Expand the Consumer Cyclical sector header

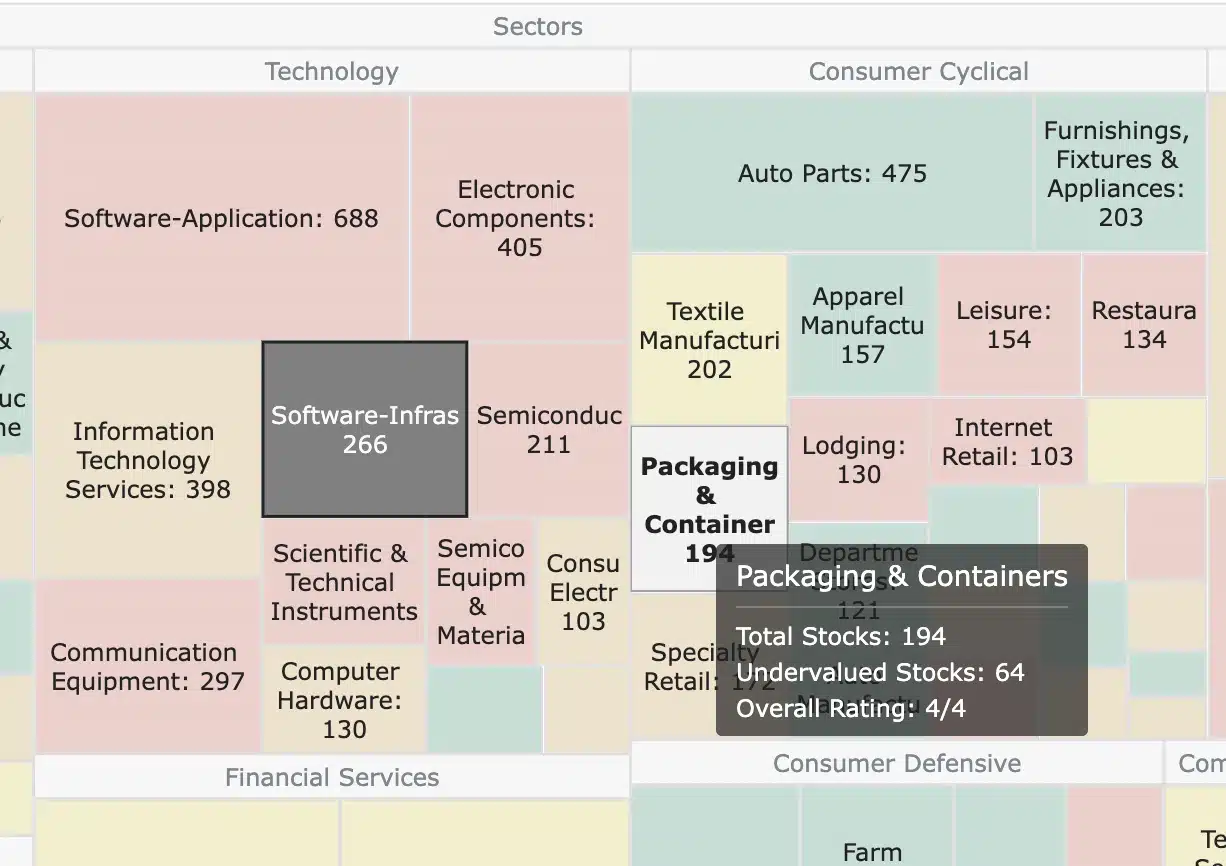coord(918,72)
